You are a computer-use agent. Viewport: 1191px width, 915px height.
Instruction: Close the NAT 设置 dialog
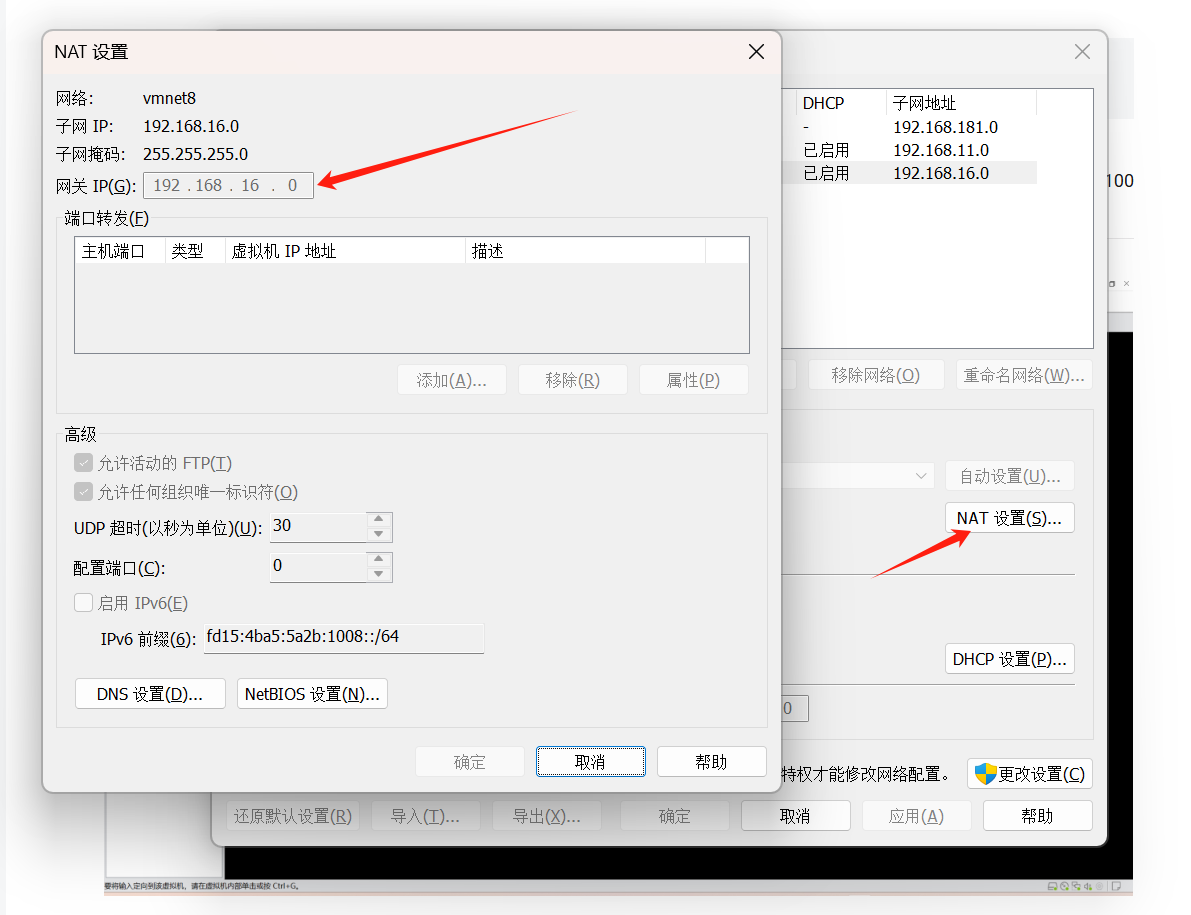click(x=756, y=52)
